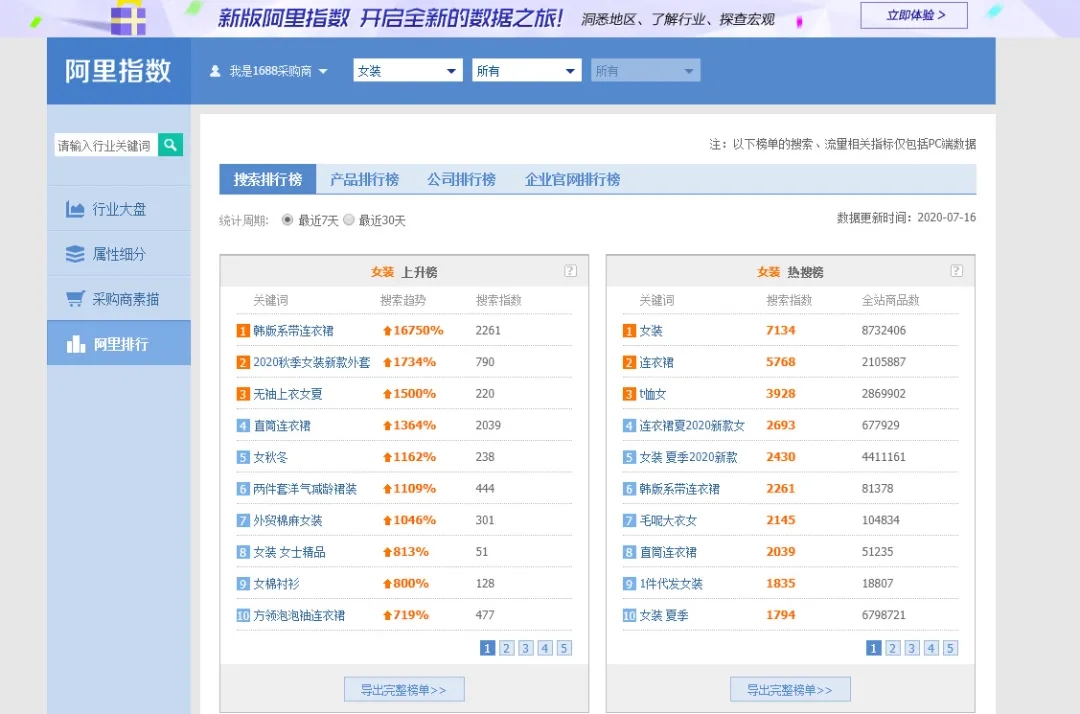Viewport: 1080px width, 714px height.
Task: Go to page 4 of 热搜榜
Action: pos(931,648)
